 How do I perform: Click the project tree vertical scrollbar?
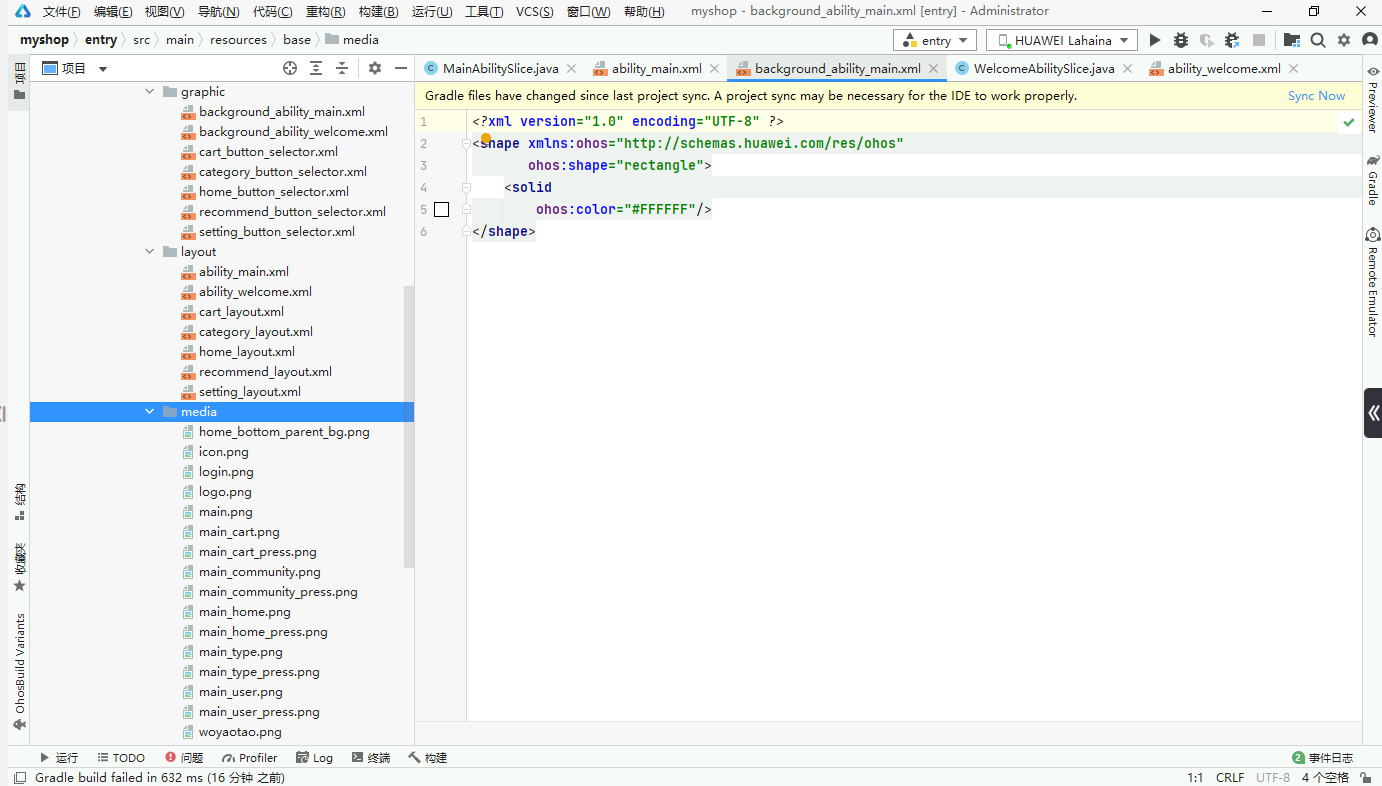(408, 427)
